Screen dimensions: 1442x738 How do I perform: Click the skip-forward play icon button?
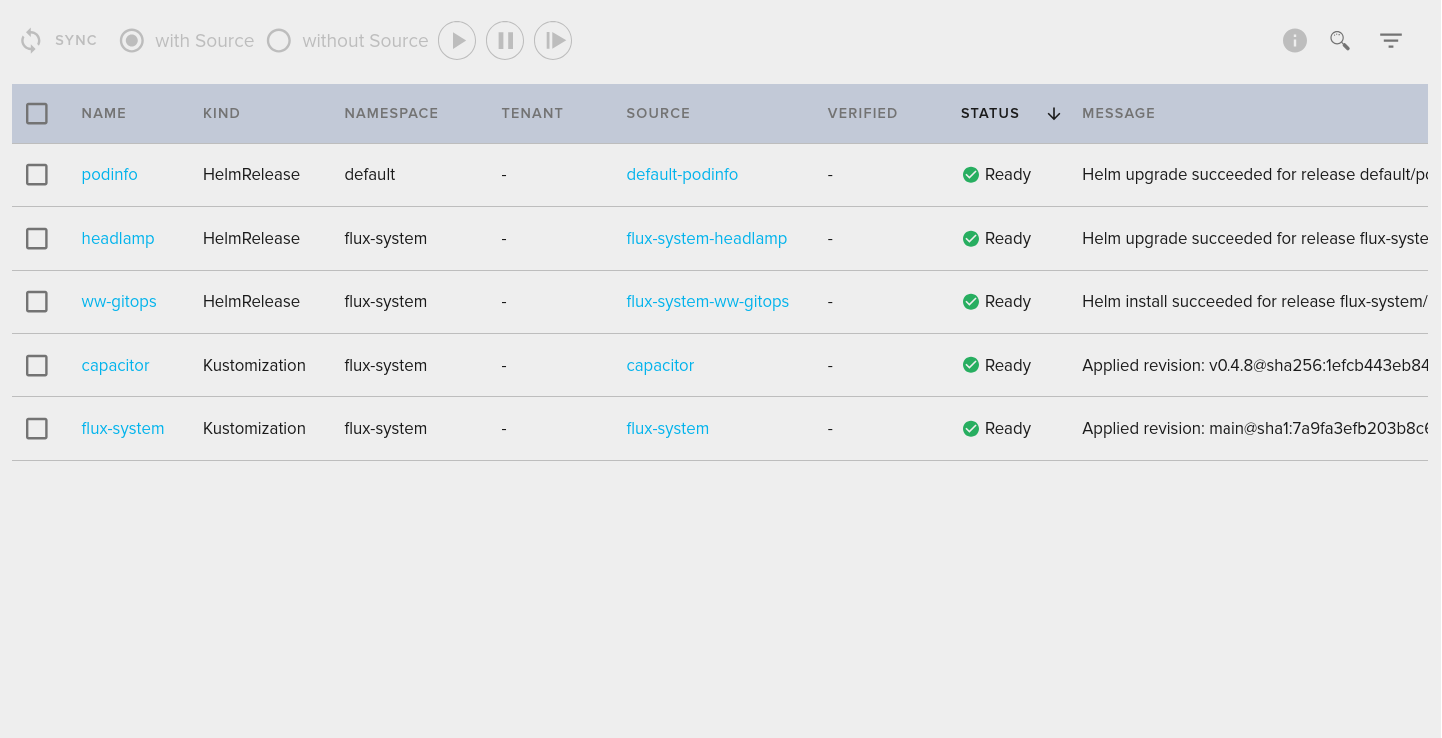[x=553, y=41]
